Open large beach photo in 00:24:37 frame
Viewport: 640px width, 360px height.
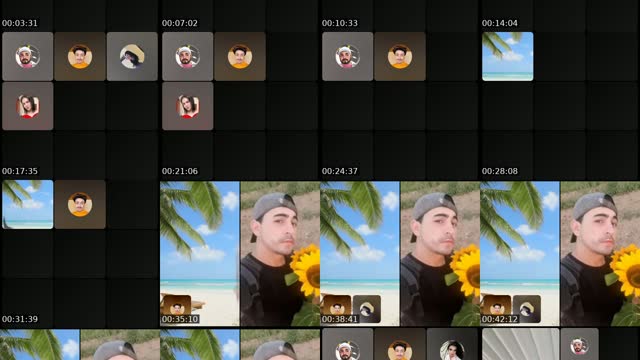click(x=360, y=253)
